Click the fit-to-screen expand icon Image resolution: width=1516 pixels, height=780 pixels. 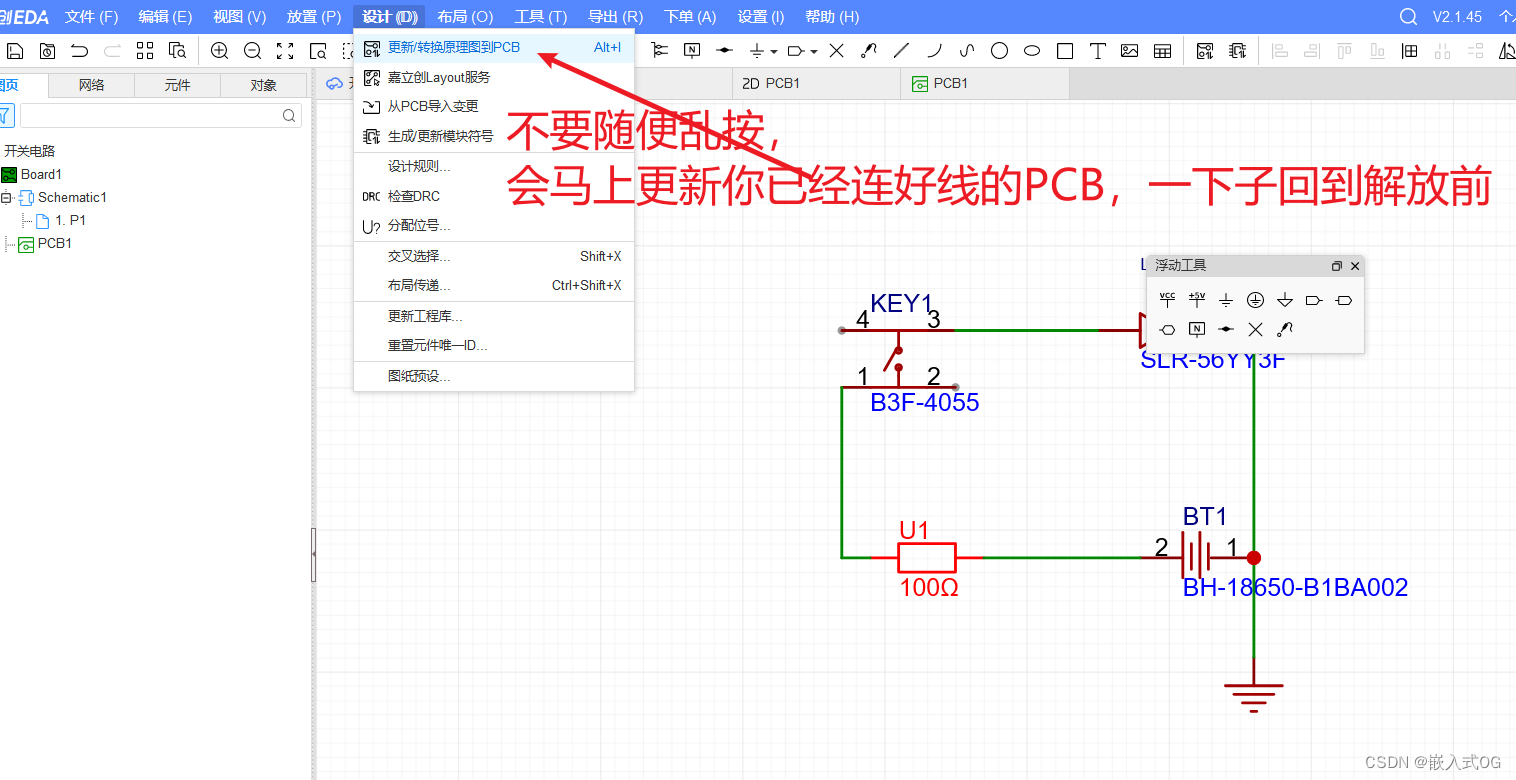(286, 51)
